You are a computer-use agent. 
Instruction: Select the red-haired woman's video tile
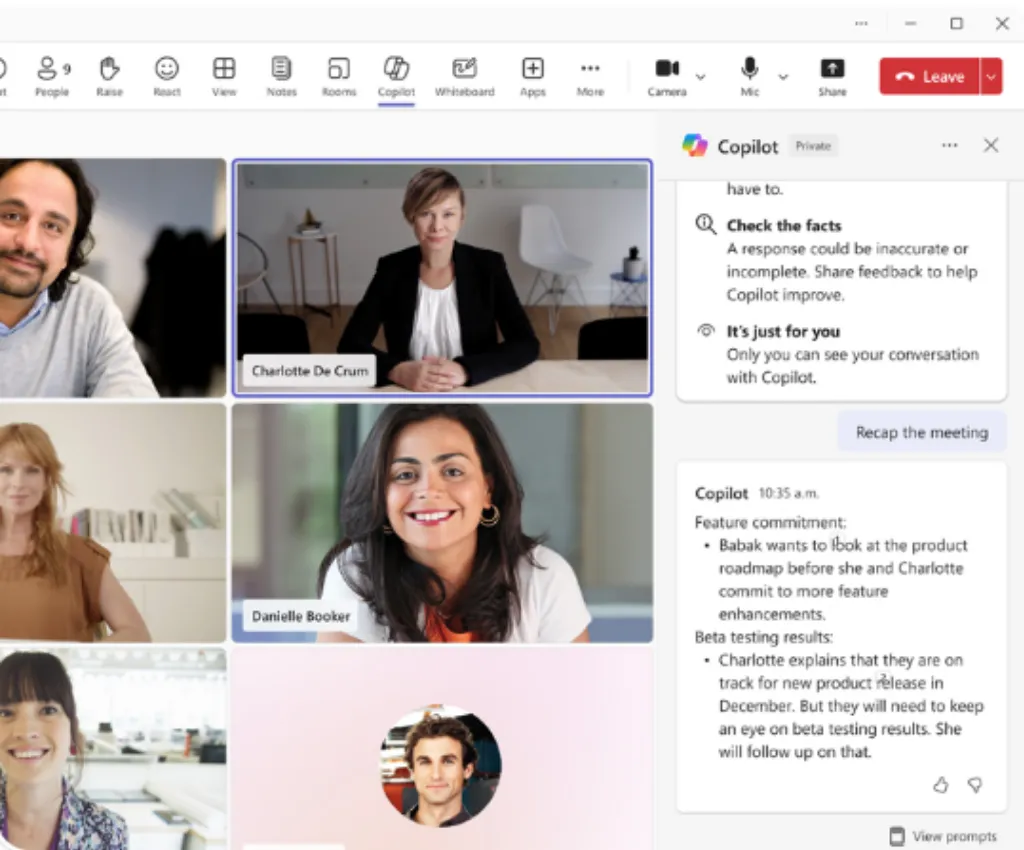[x=112, y=523]
